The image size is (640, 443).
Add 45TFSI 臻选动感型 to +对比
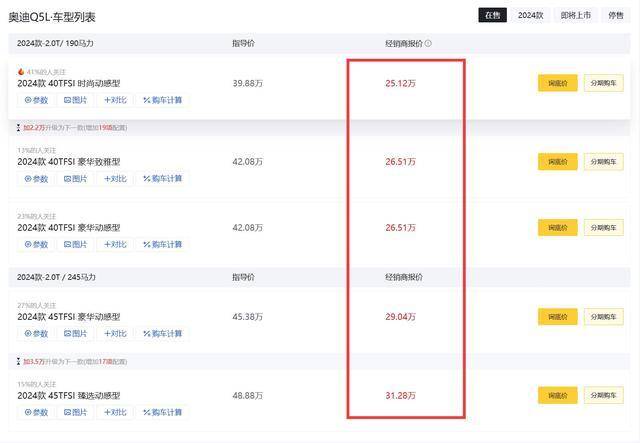coord(116,412)
